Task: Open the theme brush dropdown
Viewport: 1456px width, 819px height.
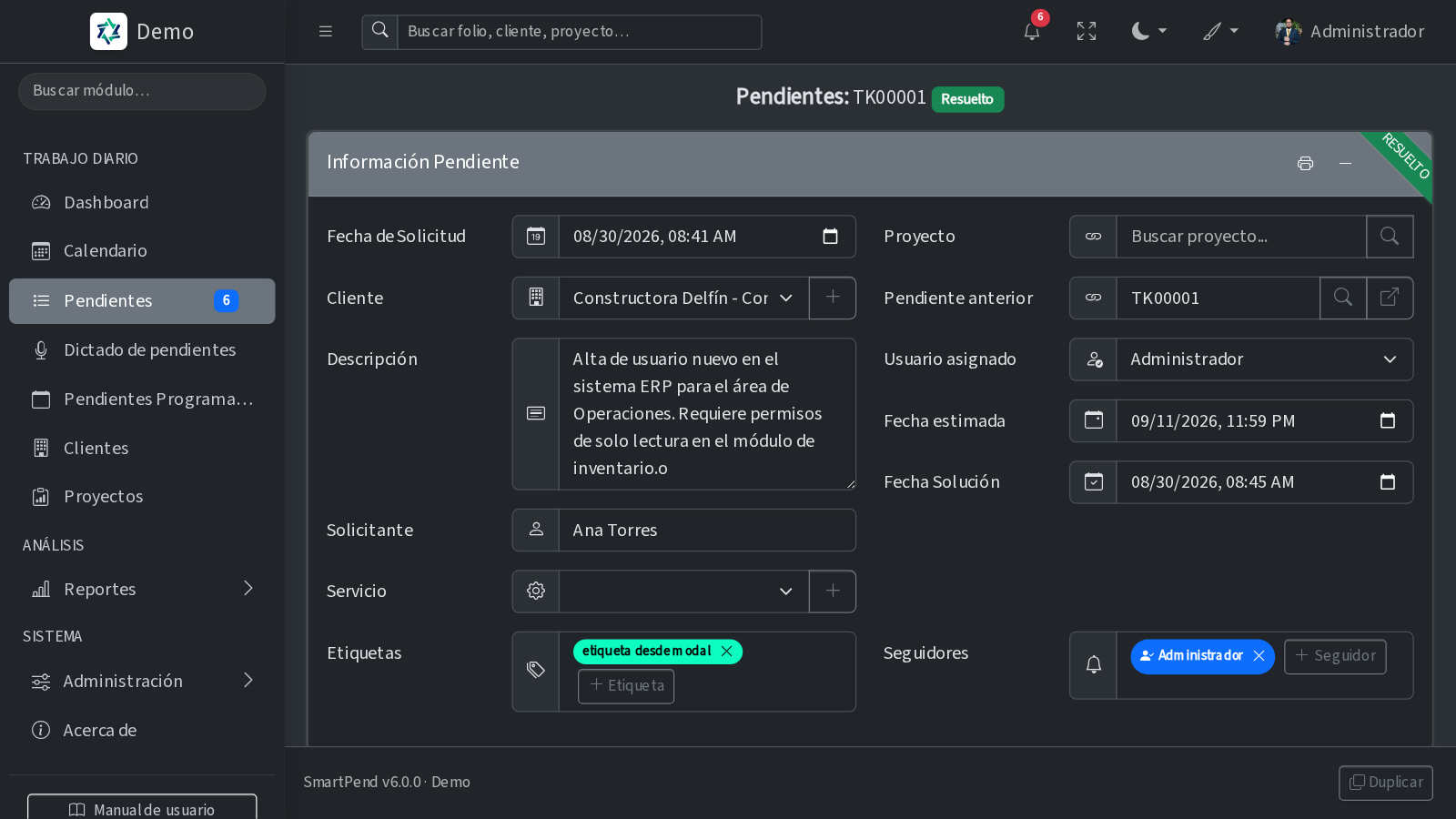Action: point(1220,31)
